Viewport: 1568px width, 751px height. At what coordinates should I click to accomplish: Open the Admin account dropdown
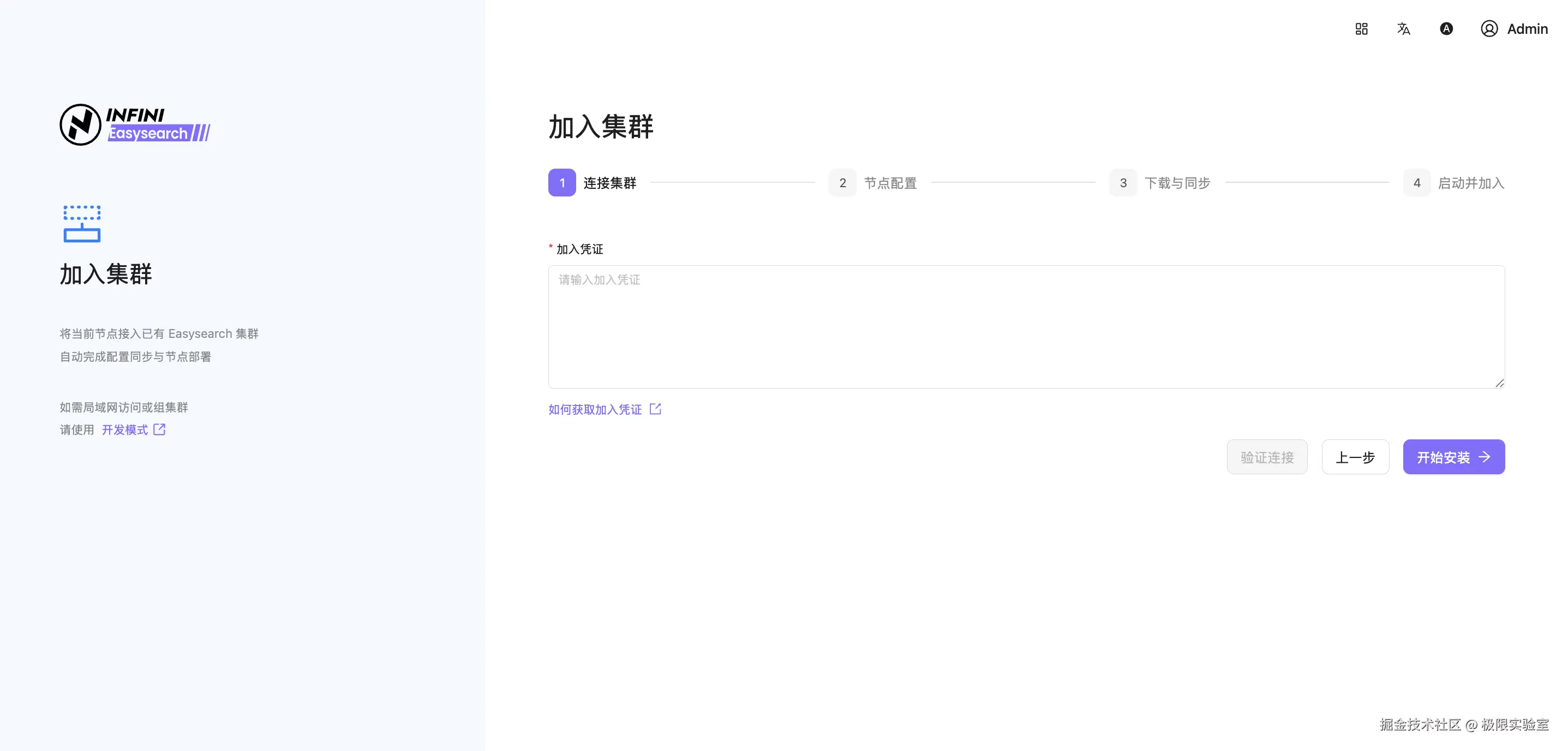pyautogui.click(x=1527, y=28)
